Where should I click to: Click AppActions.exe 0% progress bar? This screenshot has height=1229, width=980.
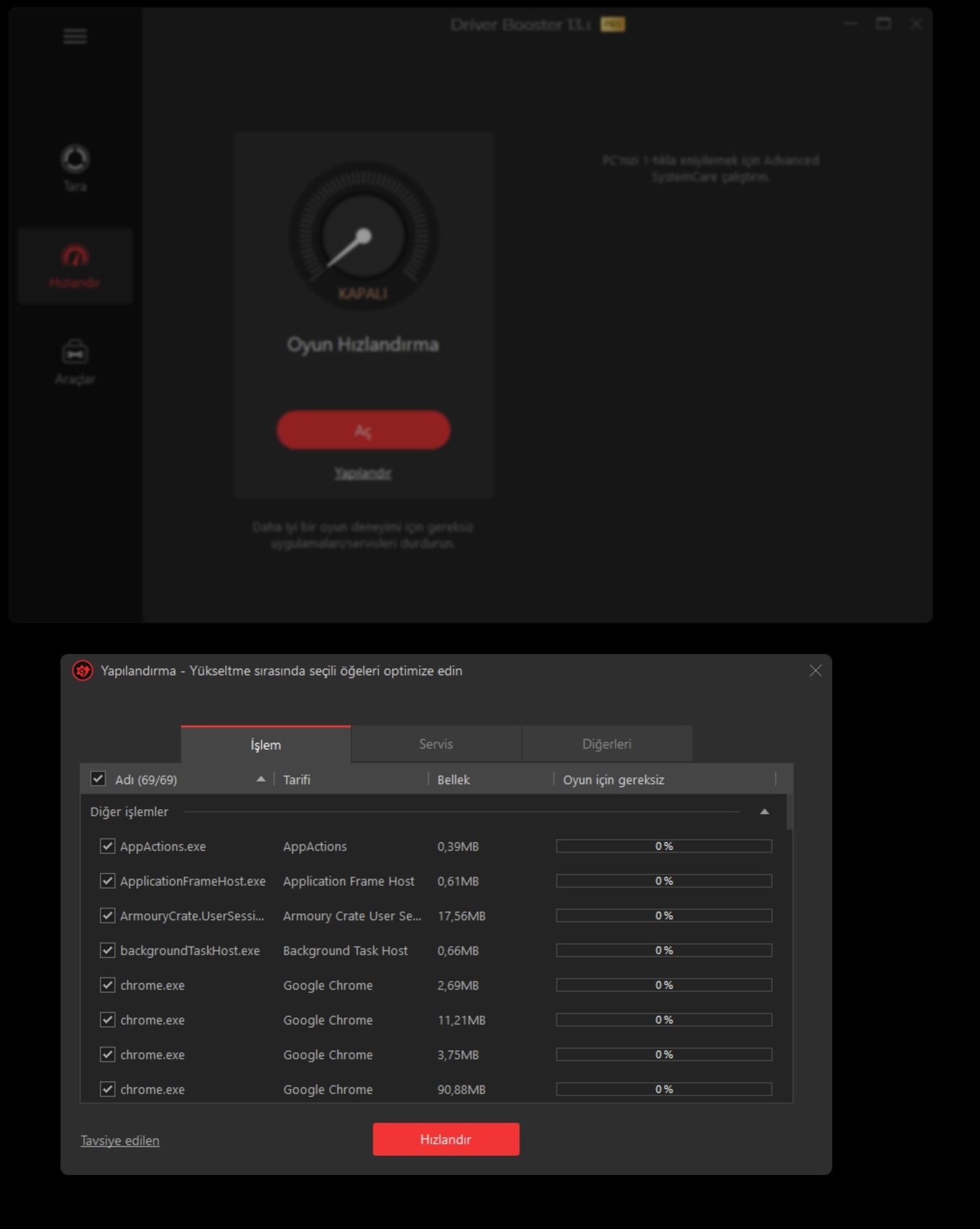664,846
